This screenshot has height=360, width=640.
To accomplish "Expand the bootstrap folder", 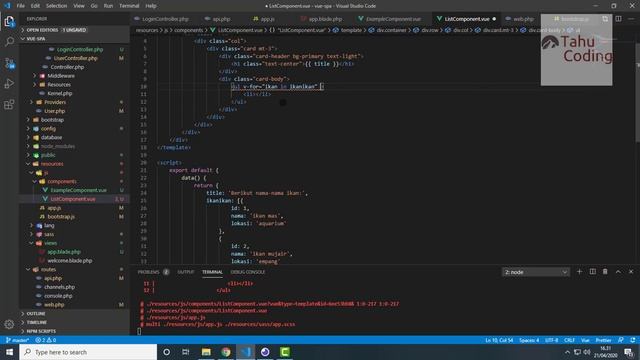I will click(x=52, y=120).
